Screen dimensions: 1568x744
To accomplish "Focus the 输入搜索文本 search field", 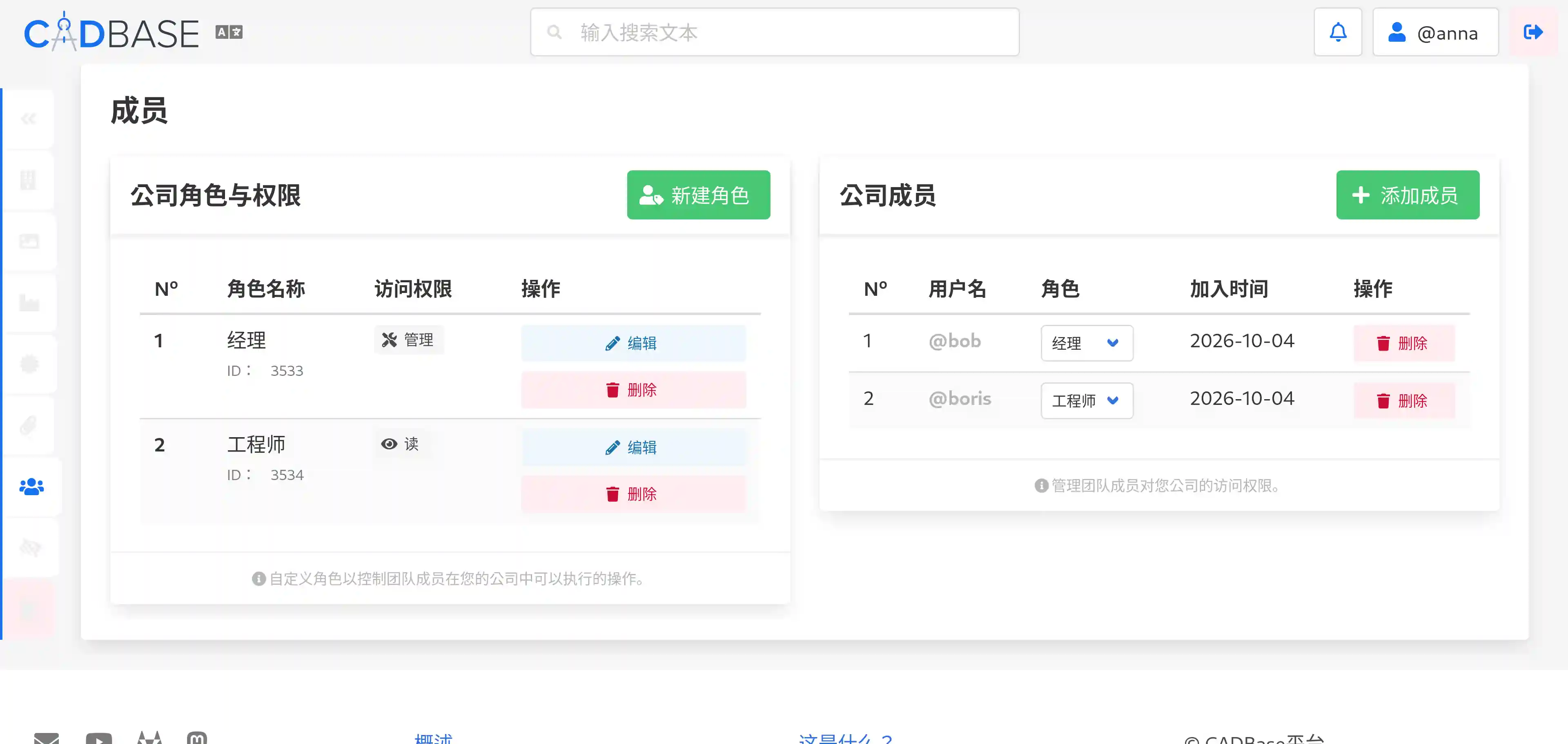I will point(774,32).
